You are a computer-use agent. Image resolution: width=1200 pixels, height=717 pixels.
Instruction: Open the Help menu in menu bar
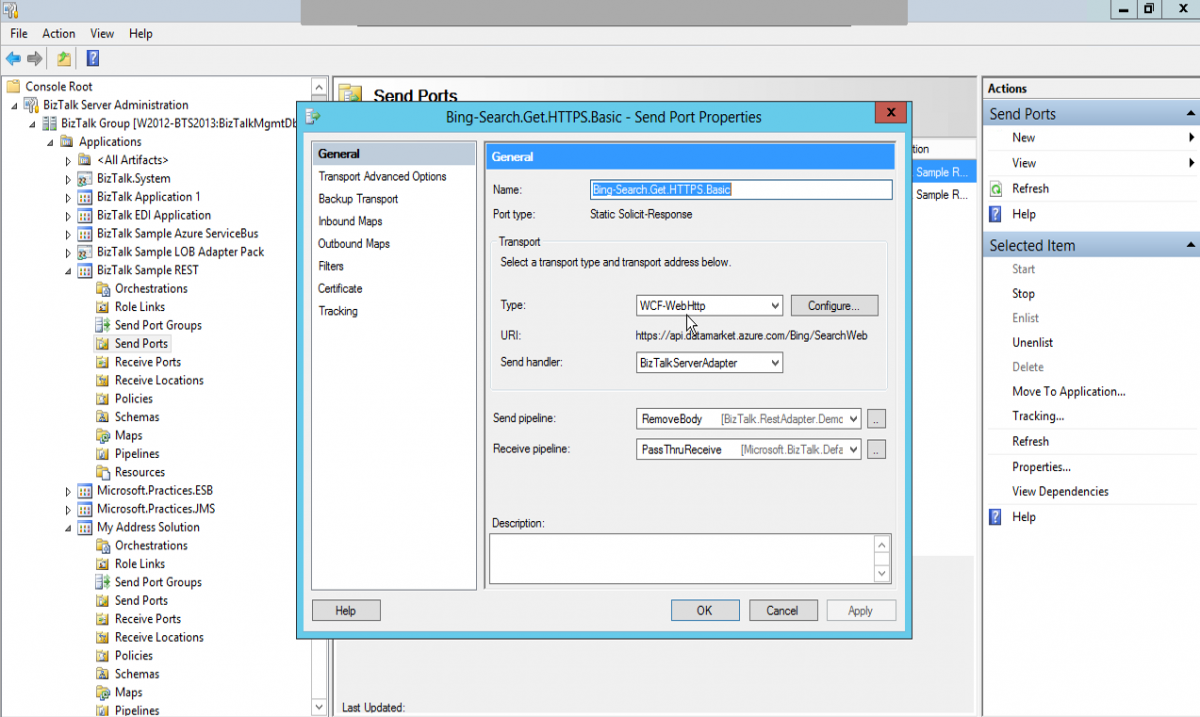[x=141, y=33]
